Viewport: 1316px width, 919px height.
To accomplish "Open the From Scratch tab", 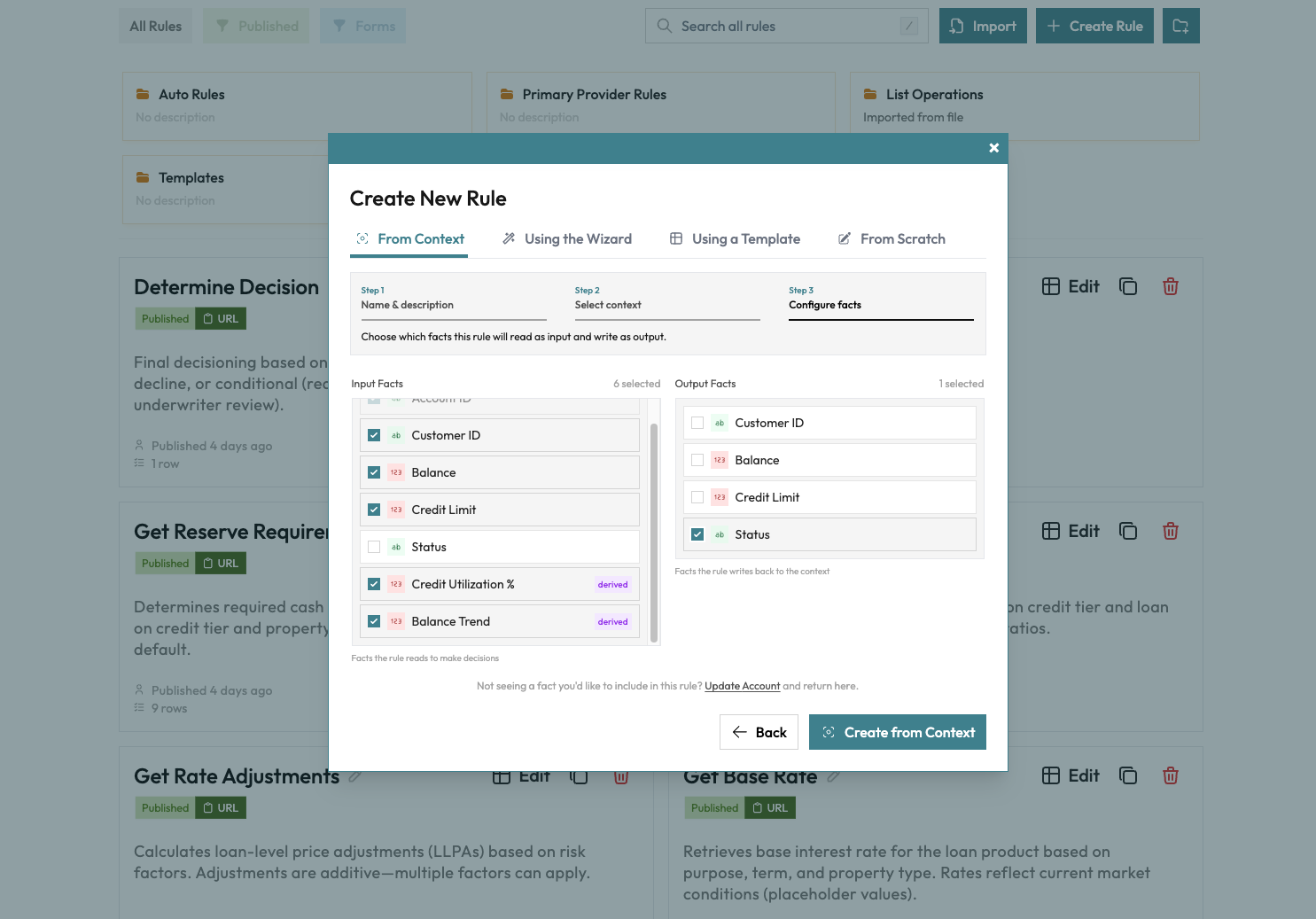I will 892,239.
